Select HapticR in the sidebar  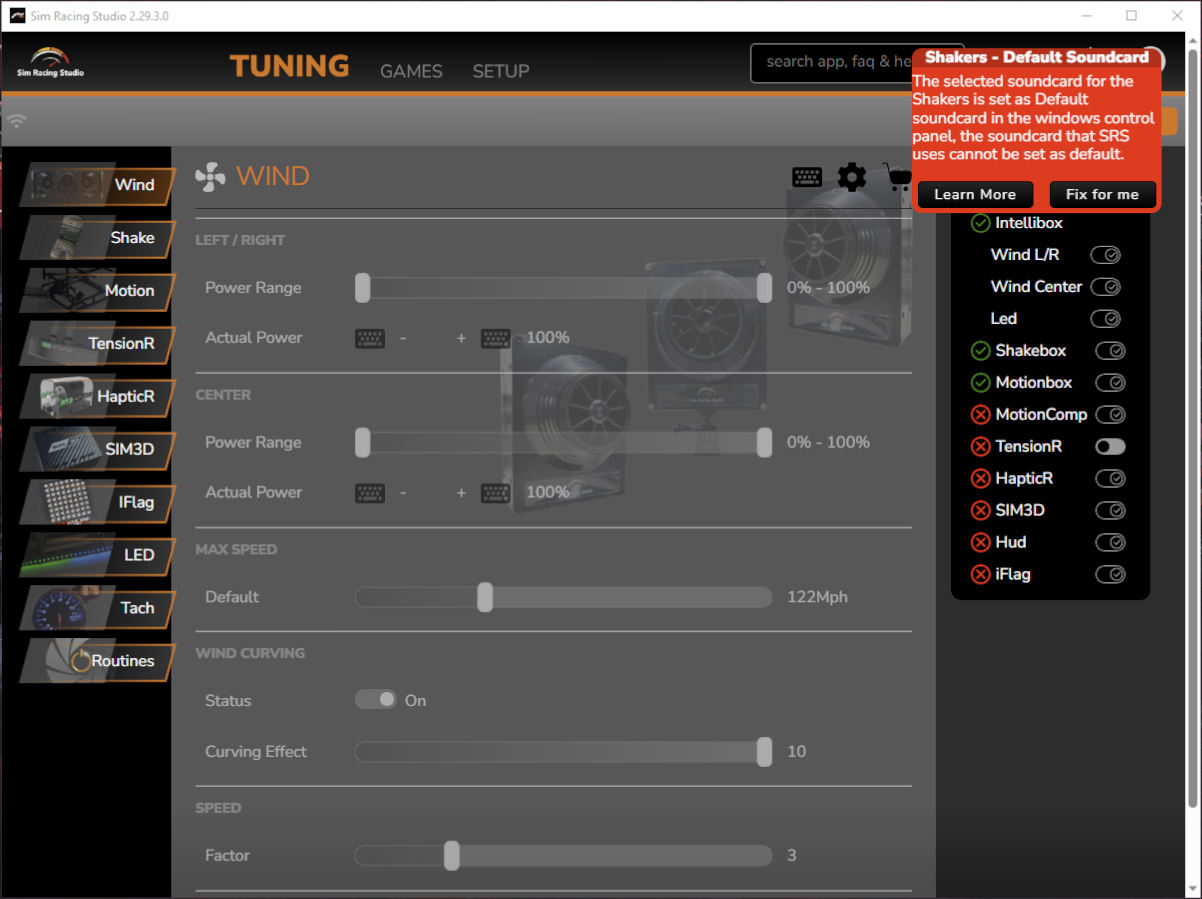[x=97, y=397]
